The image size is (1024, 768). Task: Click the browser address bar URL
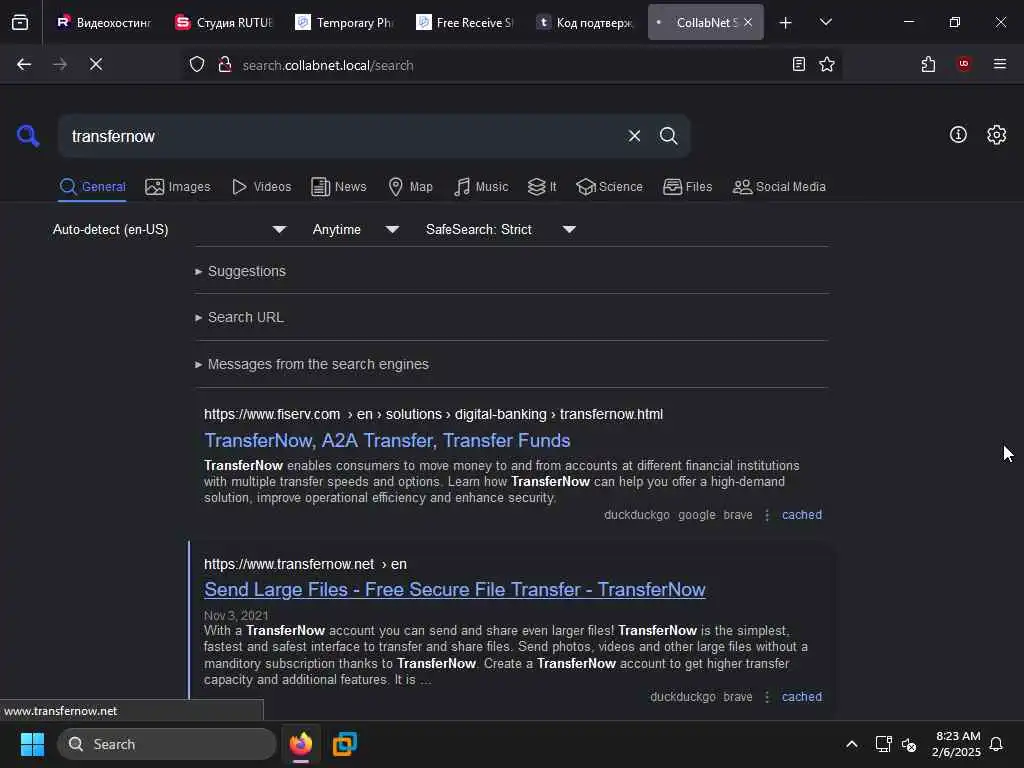(328, 65)
